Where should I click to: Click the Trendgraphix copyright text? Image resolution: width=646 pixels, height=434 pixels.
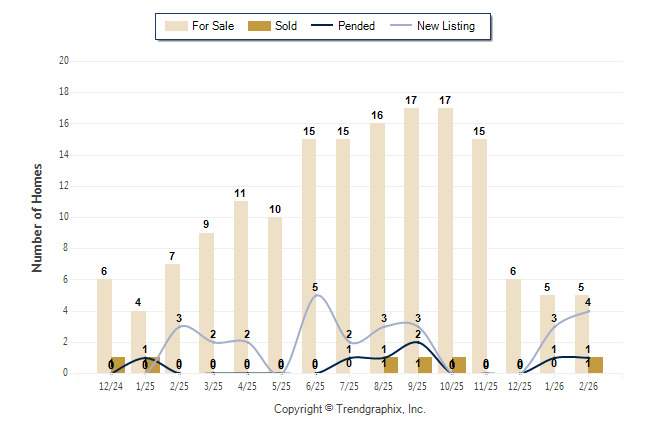(x=350, y=409)
